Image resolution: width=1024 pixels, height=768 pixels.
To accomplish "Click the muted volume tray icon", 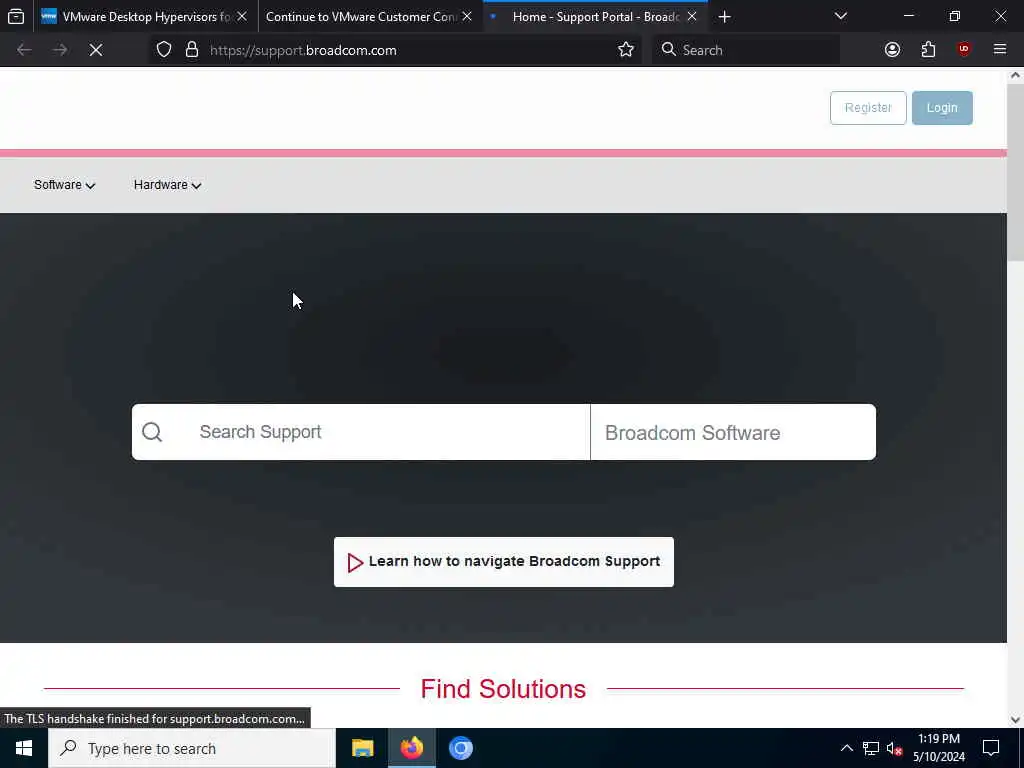I will tap(895, 748).
